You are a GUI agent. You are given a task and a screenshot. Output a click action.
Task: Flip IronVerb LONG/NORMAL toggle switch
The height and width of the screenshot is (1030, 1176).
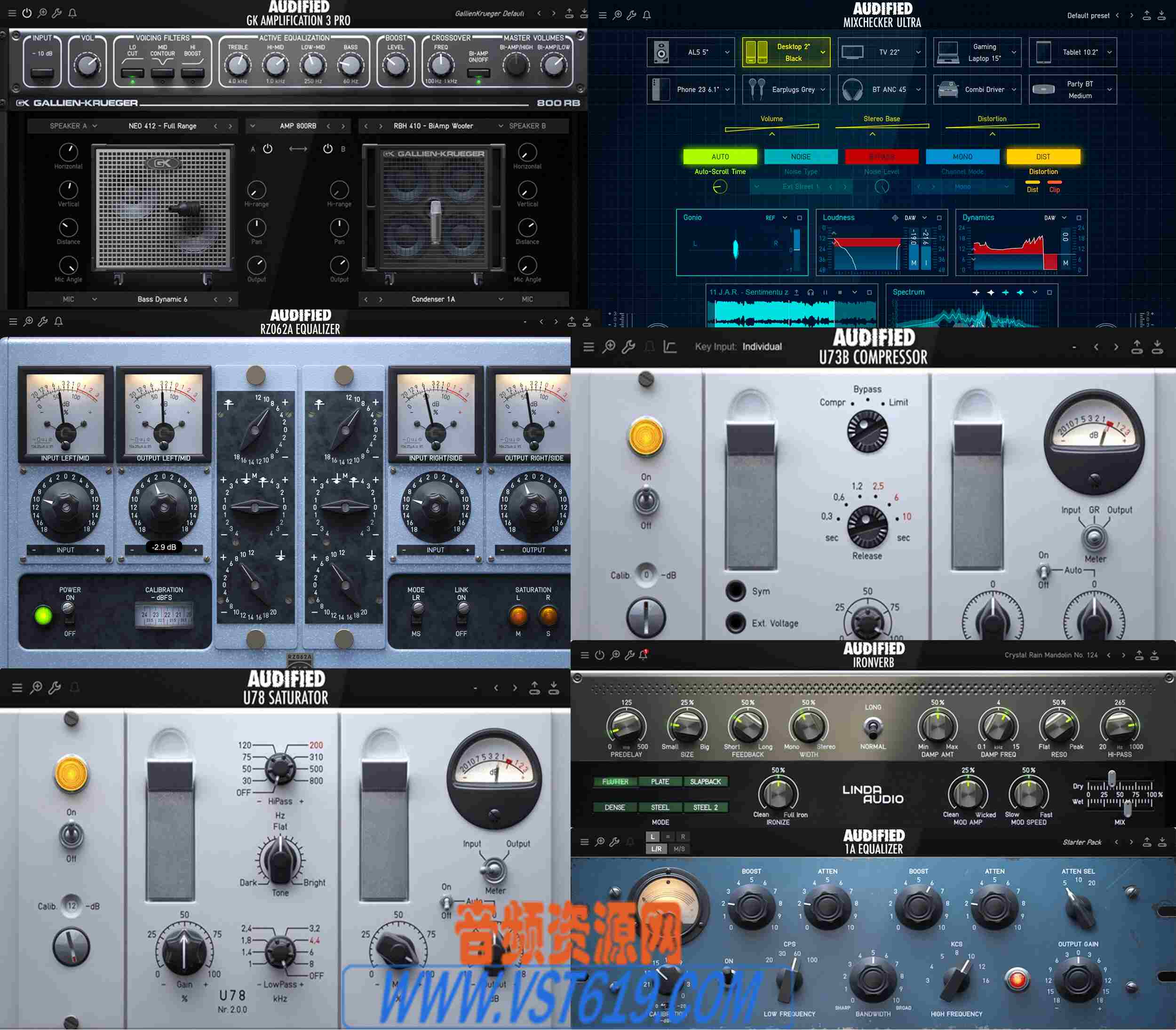click(x=873, y=727)
